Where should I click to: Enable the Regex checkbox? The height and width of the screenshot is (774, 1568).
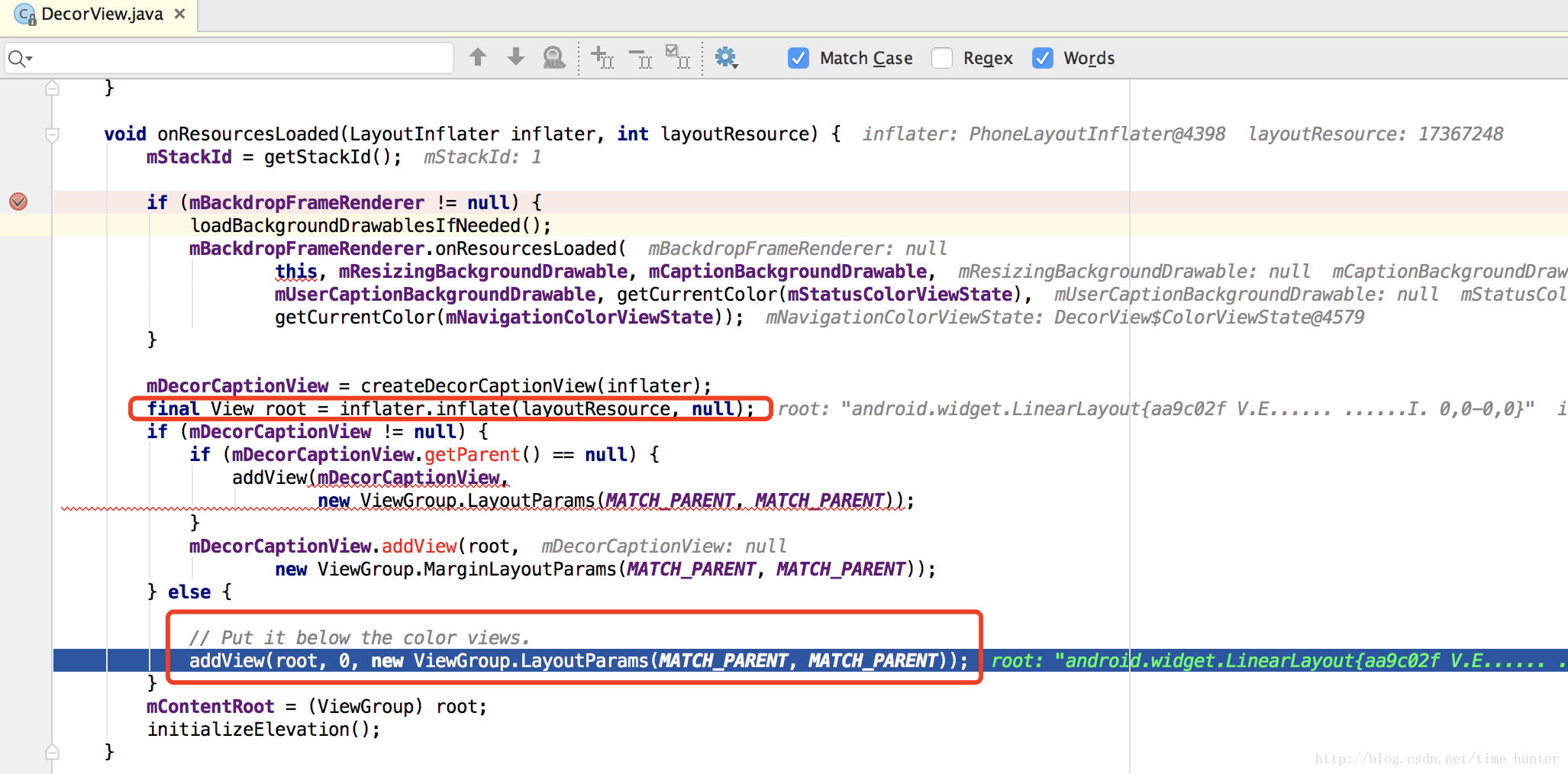[942, 58]
